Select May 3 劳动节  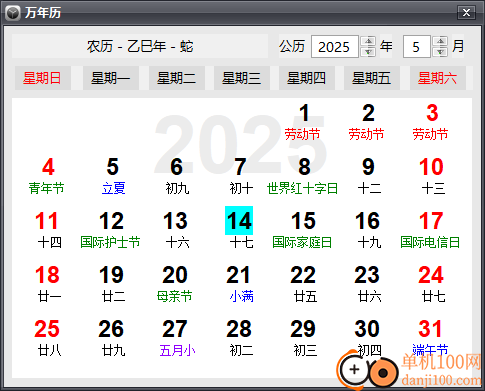coord(431,122)
